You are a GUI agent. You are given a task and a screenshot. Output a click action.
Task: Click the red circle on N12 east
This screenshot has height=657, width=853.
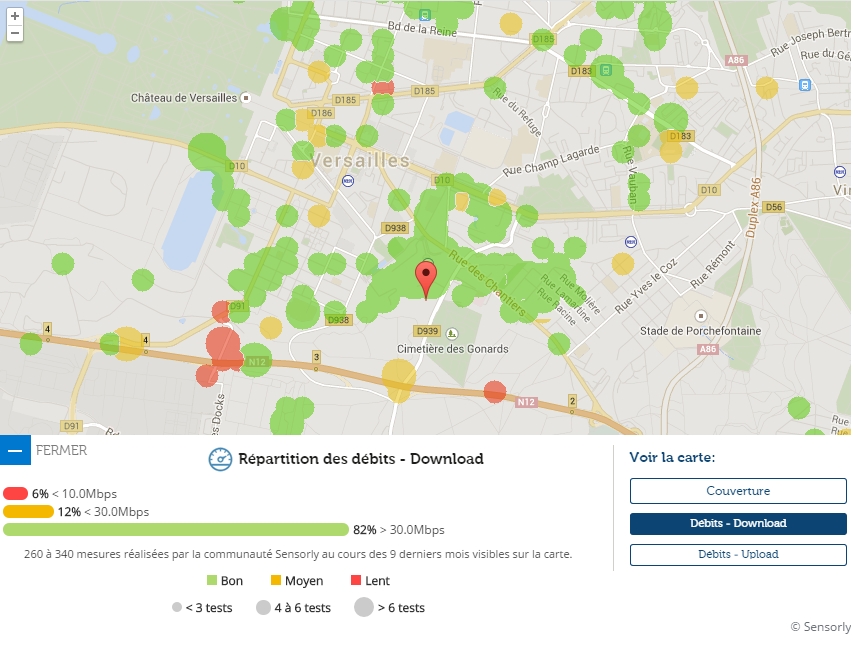495,392
